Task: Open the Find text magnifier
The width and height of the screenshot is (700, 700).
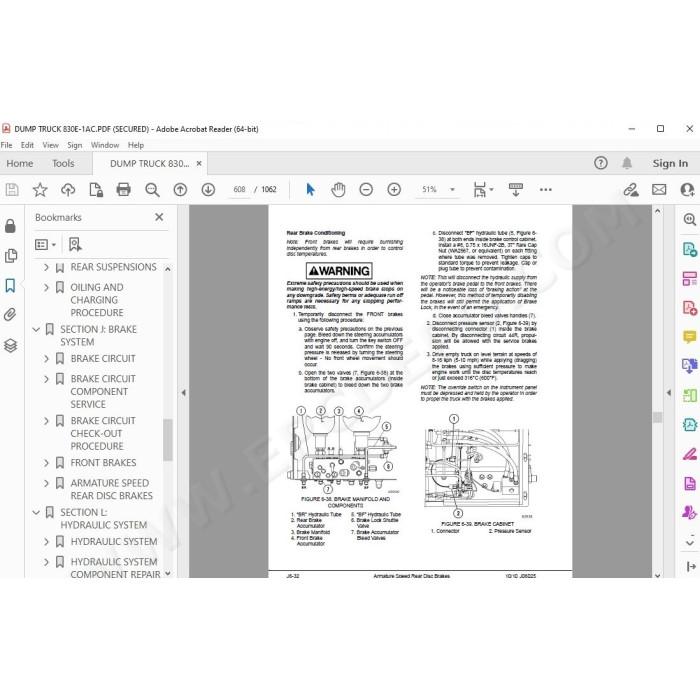Action: coord(152,190)
